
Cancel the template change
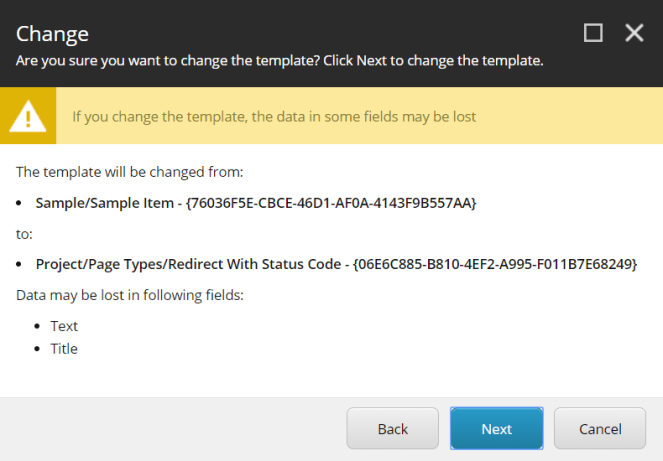tap(600, 429)
